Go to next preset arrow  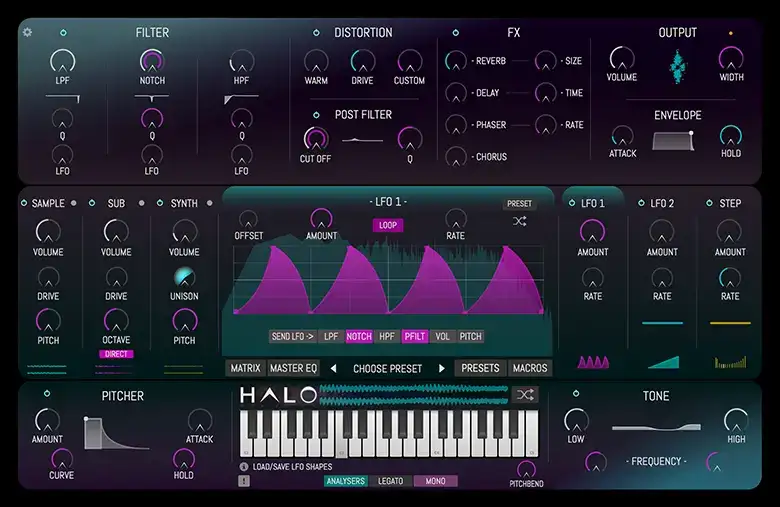tap(441, 369)
